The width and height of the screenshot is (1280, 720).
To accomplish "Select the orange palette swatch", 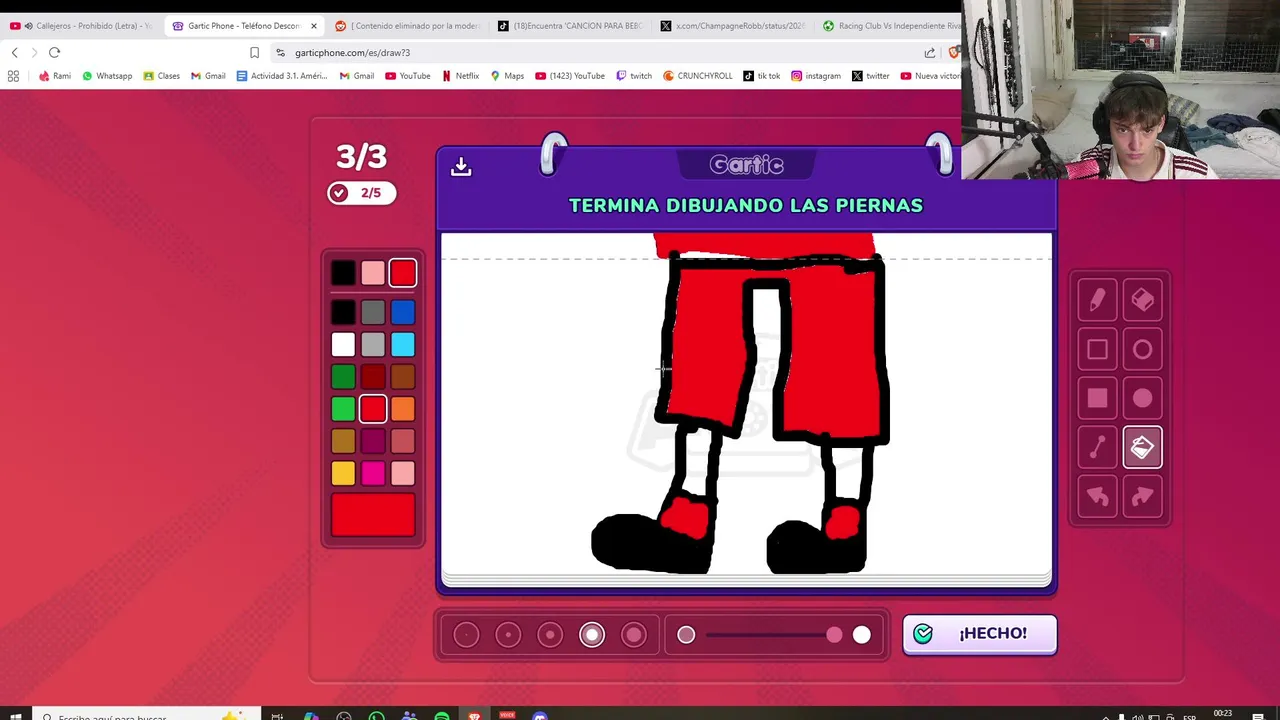I will [403, 409].
